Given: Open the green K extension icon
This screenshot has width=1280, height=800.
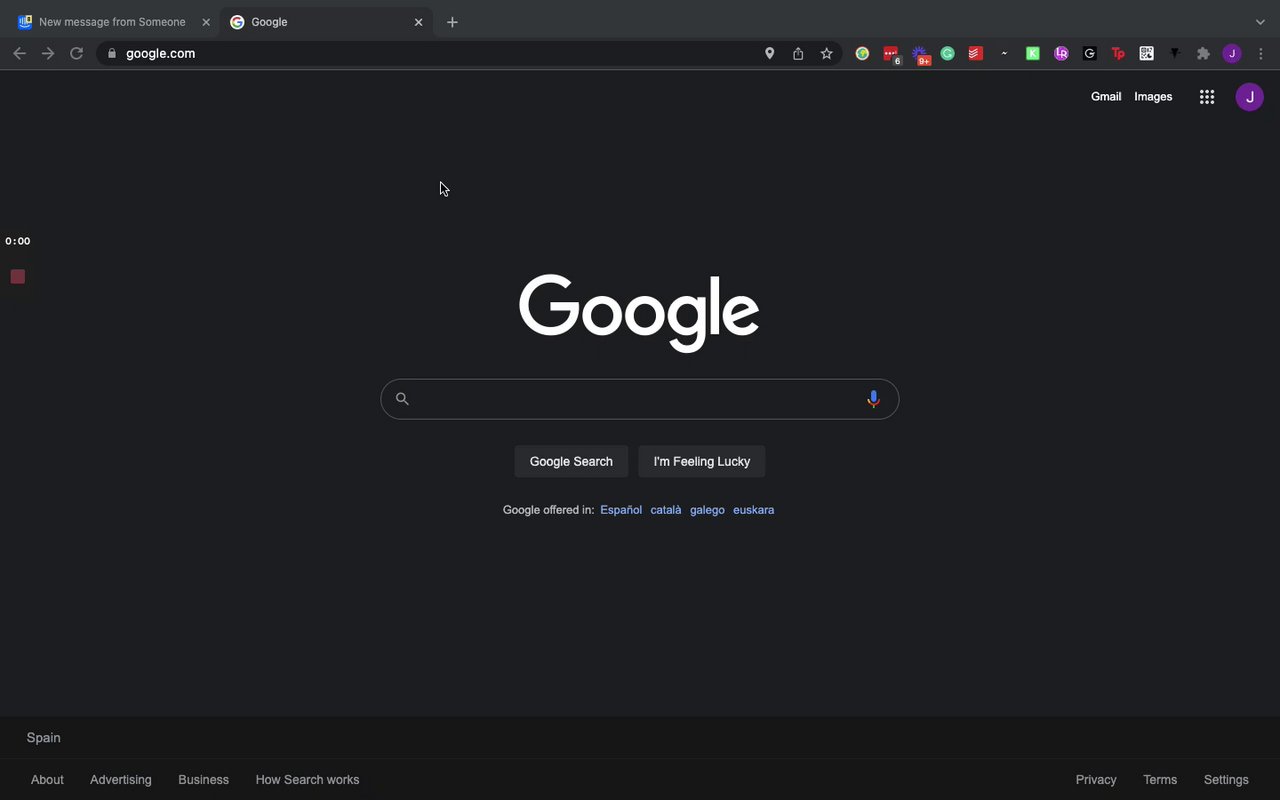Looking at the screenshot, I should pyautogui.click(x=1033, y=54).
